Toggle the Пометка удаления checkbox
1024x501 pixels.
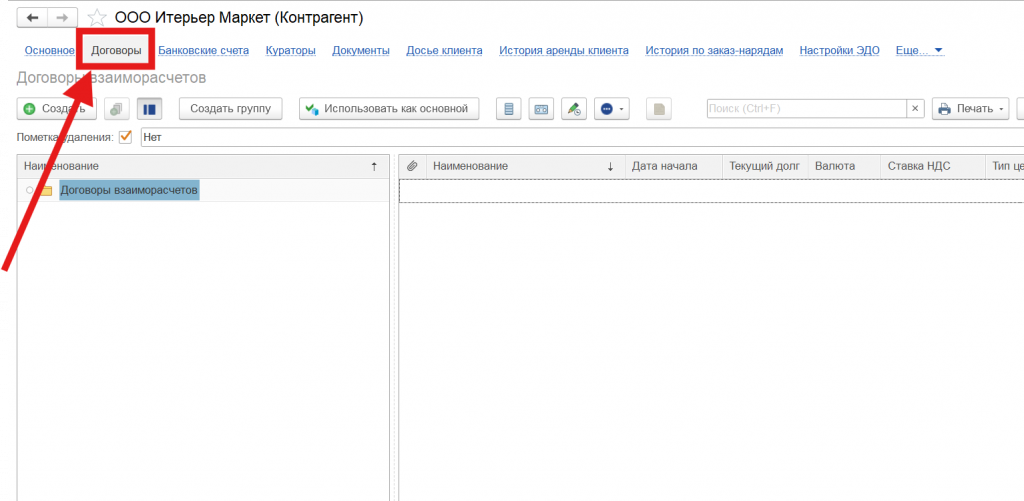[x=126, y=137]
